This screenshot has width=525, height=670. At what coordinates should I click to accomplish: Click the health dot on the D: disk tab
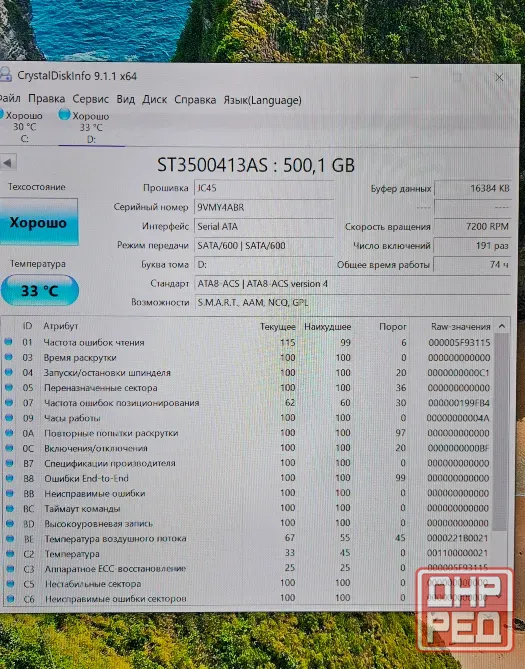[64, 114]
